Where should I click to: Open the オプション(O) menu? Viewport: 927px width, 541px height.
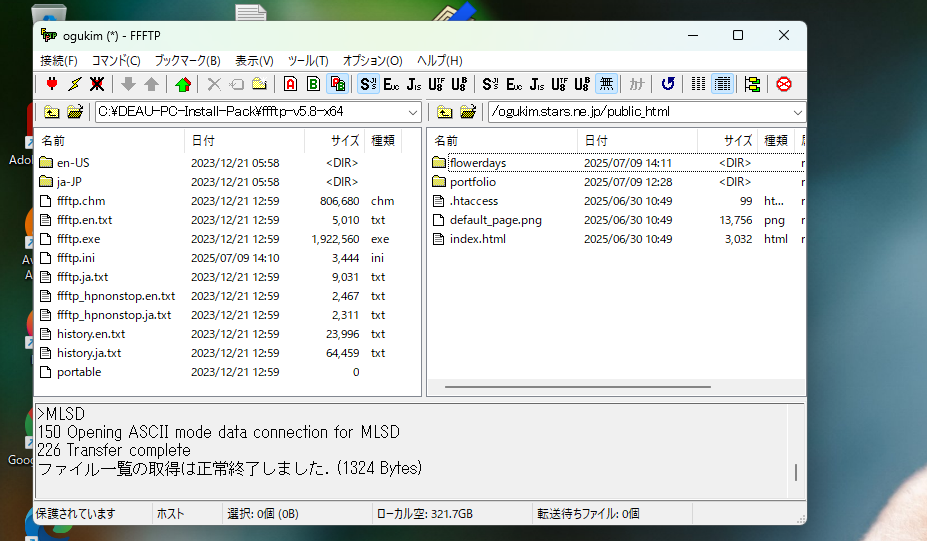372,61
